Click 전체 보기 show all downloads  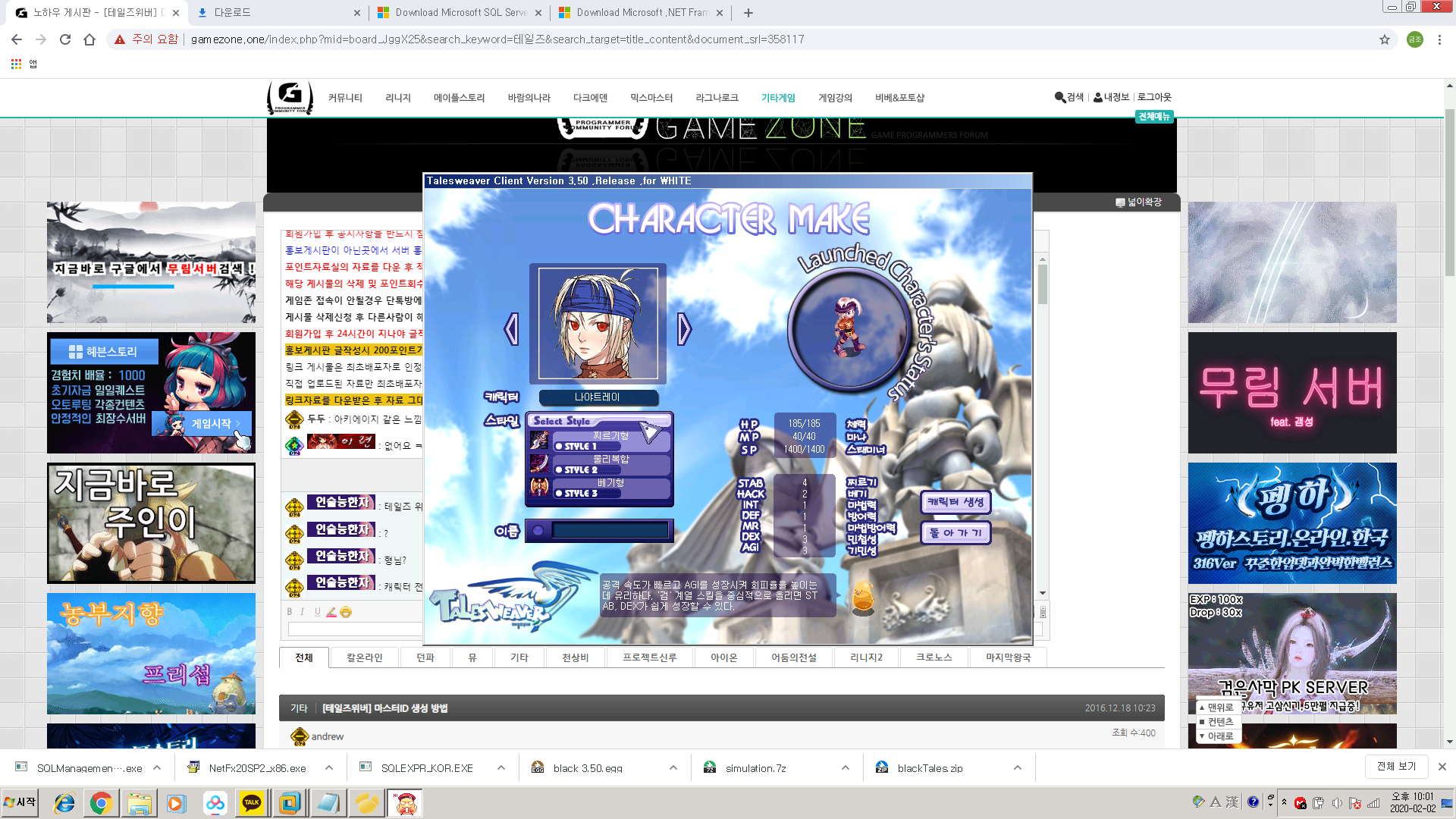pos(1397,767)
